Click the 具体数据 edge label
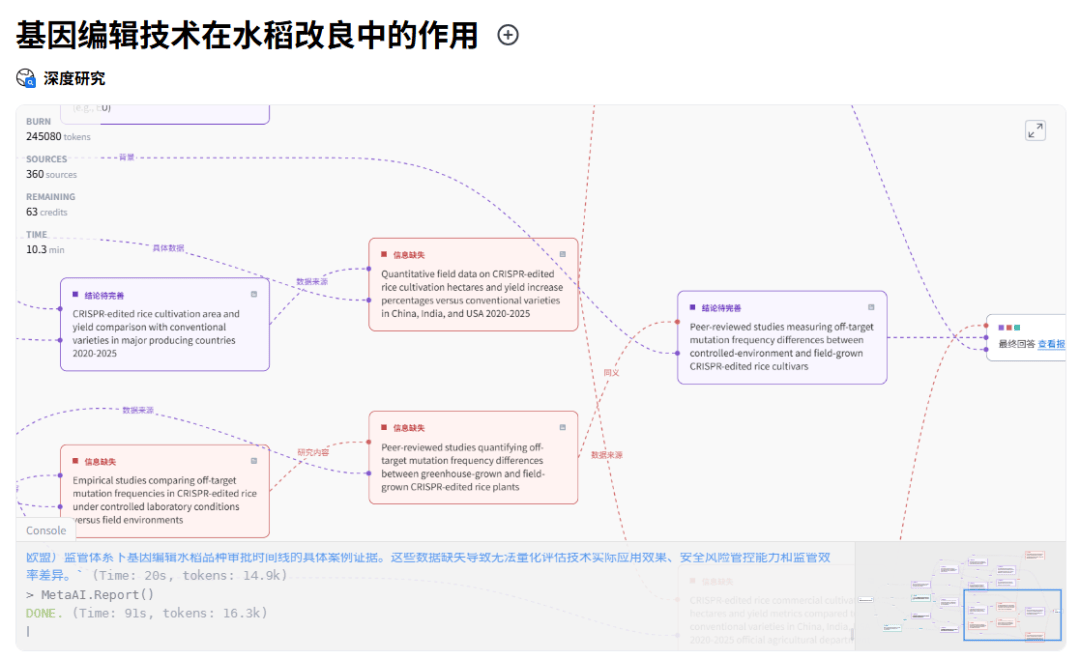 coord(168,248)
